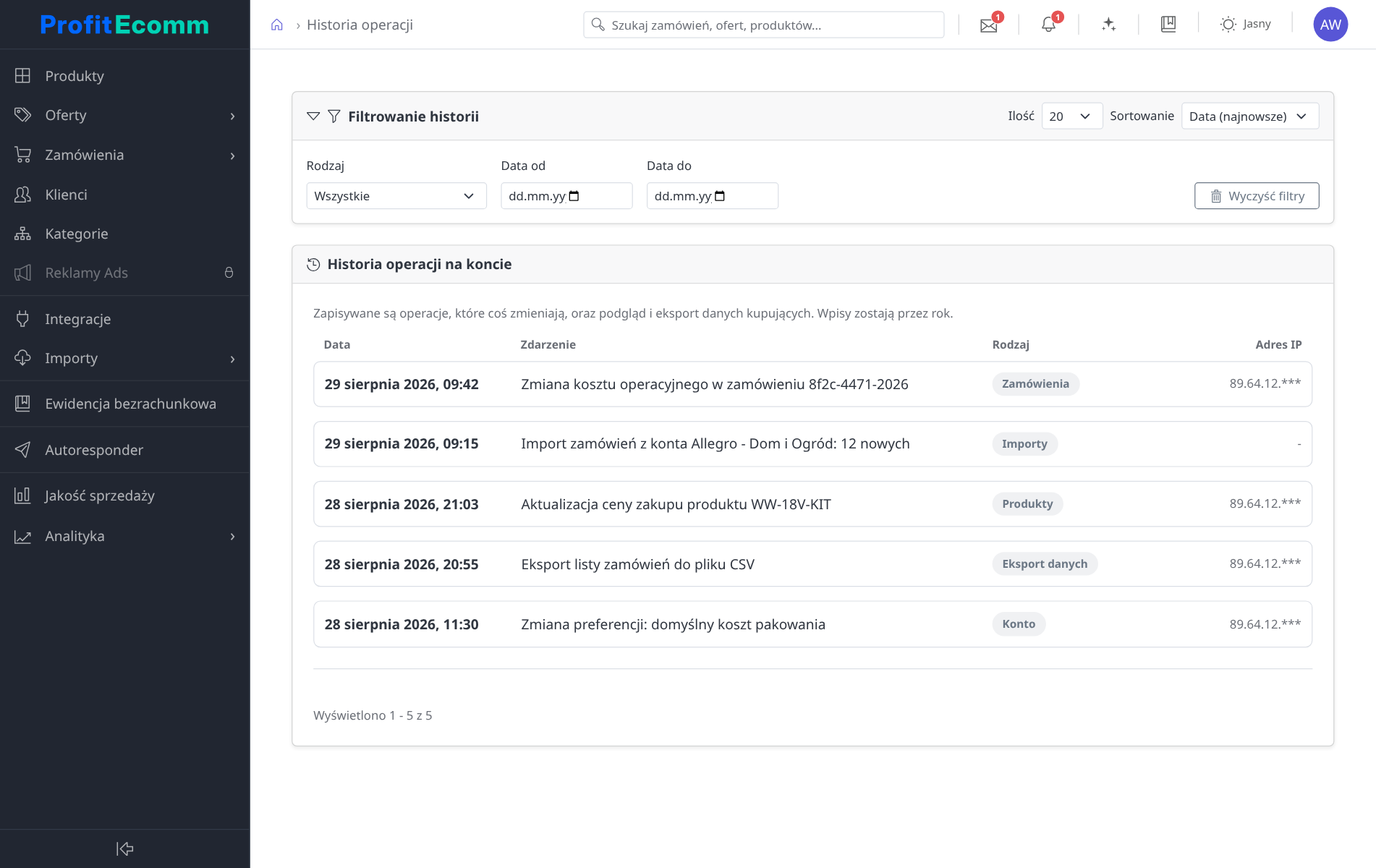Click the Zamówienia tag in first row
The width and height of the screenshot is (1389, 868).
[x=1035, y=384]
